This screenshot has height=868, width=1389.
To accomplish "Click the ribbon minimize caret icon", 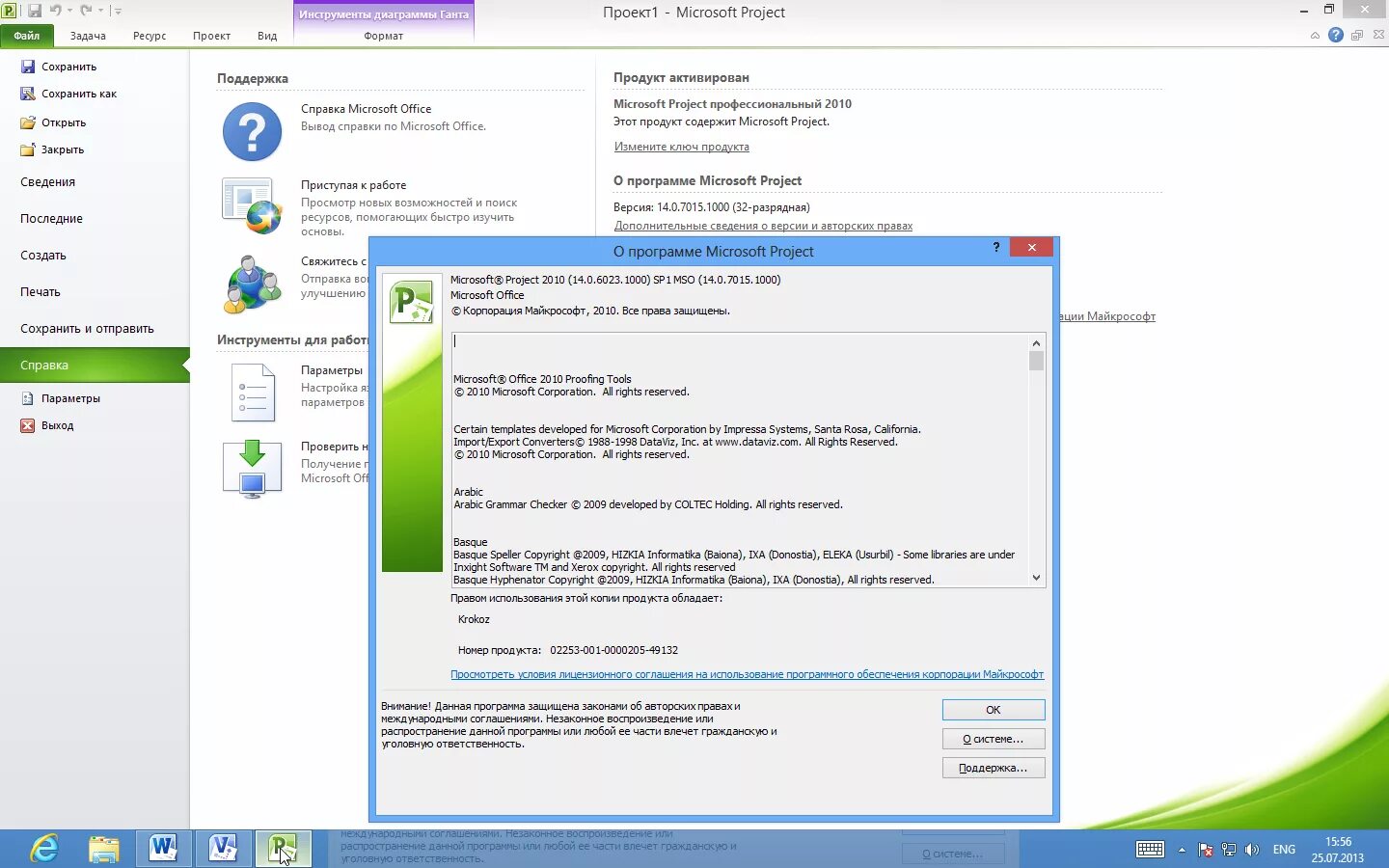I will click(x=1315, y=36).
